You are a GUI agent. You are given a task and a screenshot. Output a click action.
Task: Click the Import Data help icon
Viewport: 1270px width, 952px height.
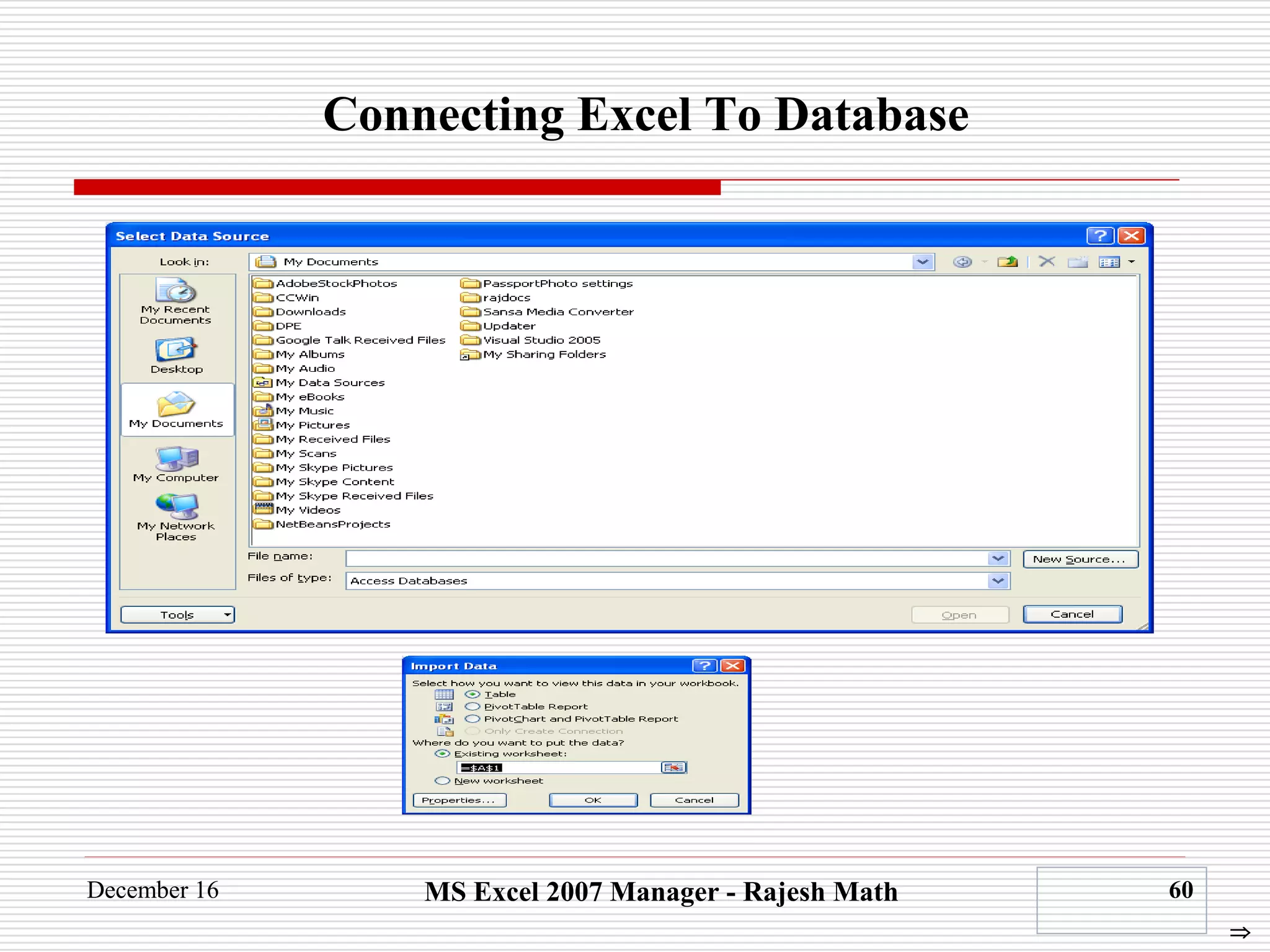pyautogui.click(x=704, y=666)
